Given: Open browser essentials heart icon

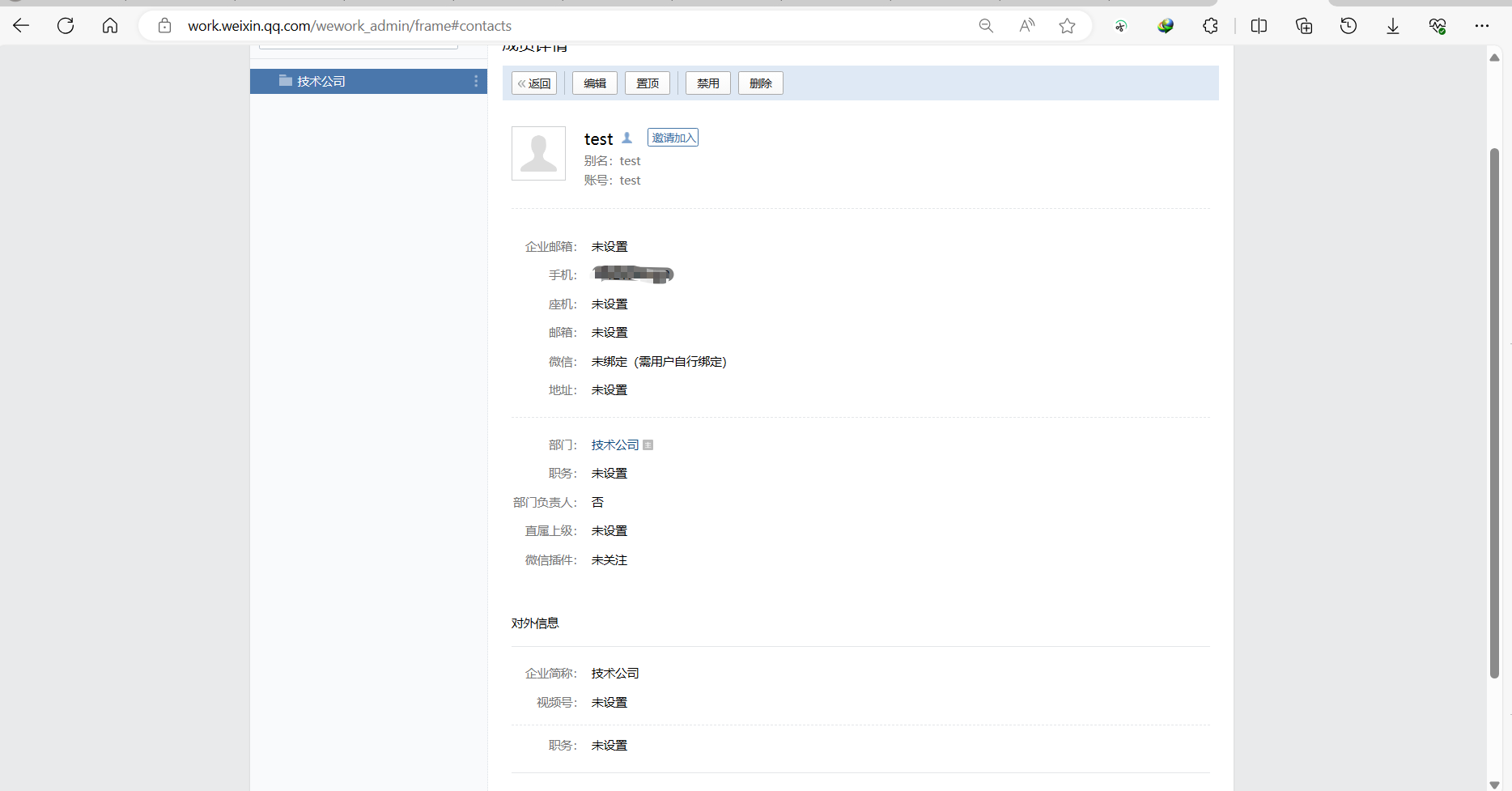Looking at the screenshot, I should (x=1438, y=26).
